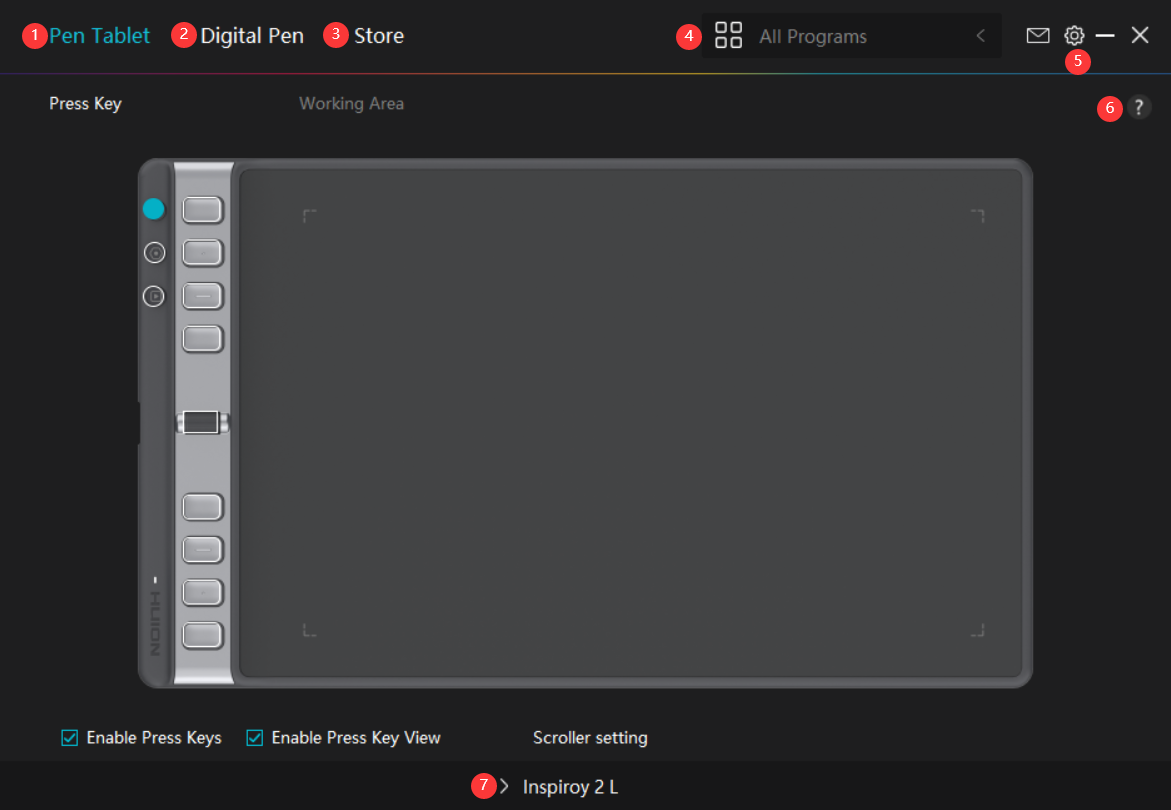
Task: Open settings via the gear icon
Action: pos(1074,36)
